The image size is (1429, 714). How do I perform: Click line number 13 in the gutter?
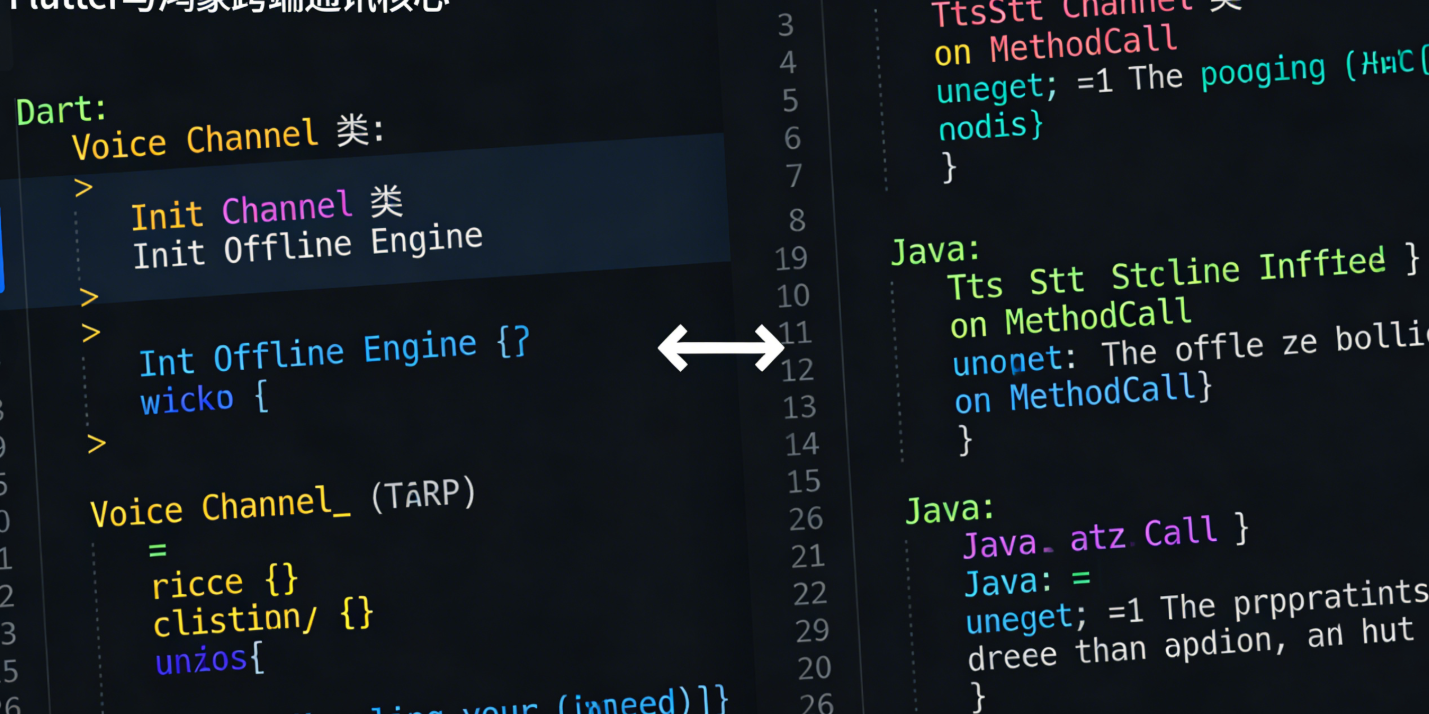[x=800, y=408]
